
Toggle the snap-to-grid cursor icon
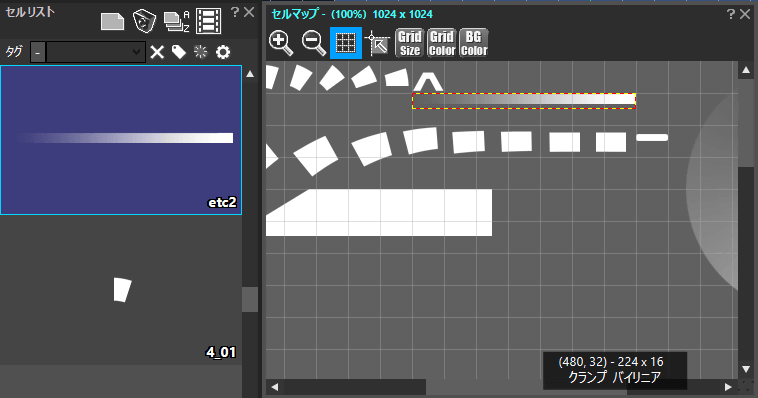tap(378, 43)
